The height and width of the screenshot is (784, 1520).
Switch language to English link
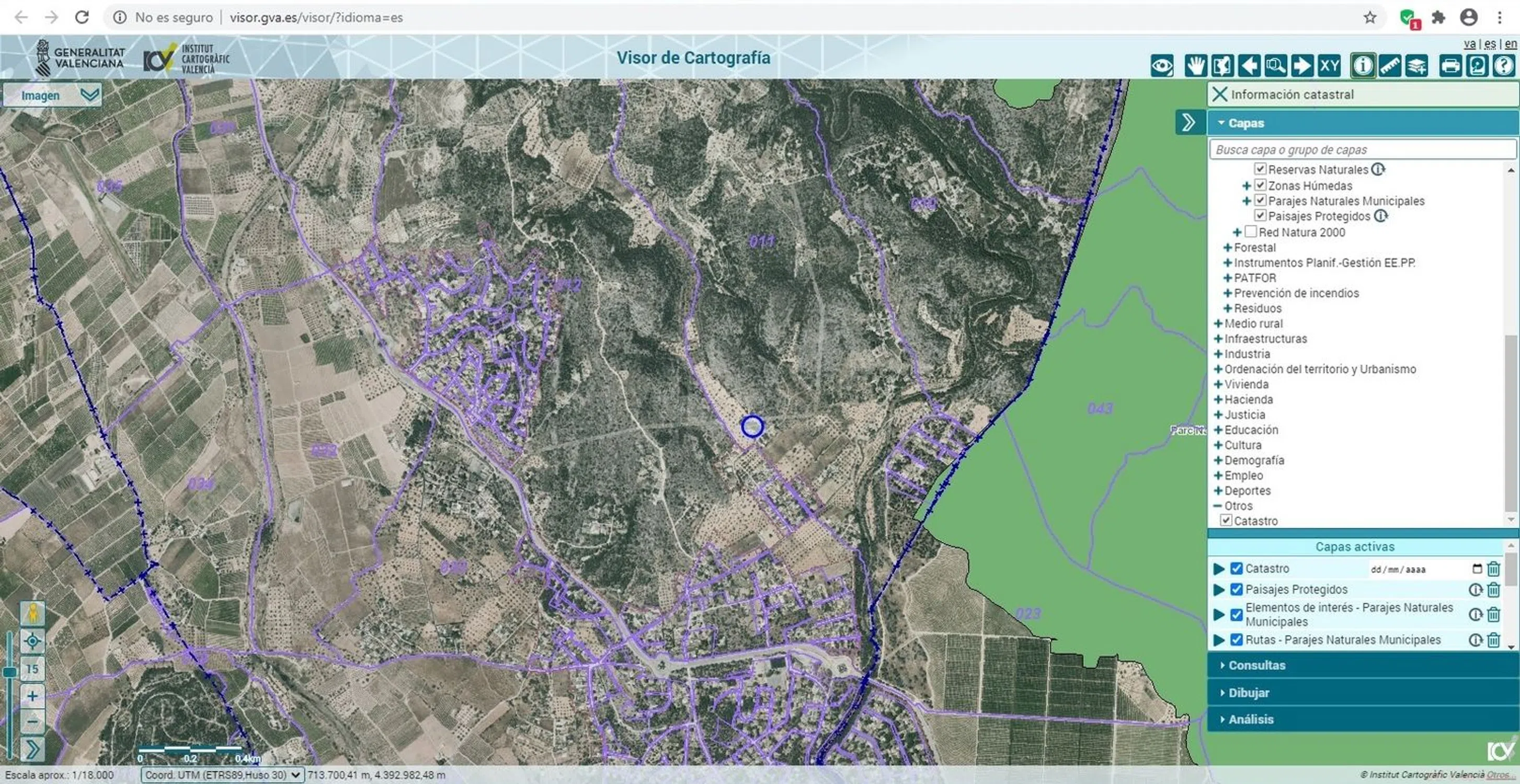(1510, 44)
